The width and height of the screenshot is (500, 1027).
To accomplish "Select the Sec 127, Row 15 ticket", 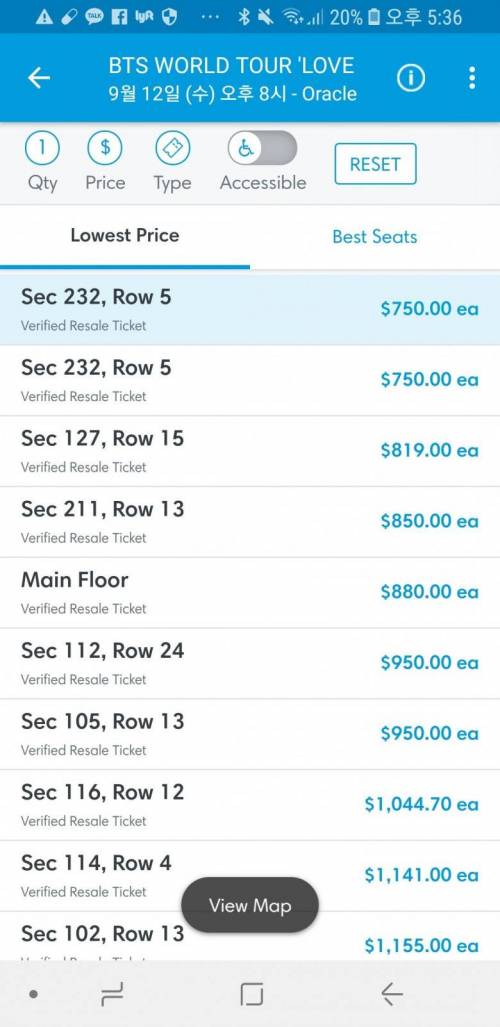I will pos(250,451).
